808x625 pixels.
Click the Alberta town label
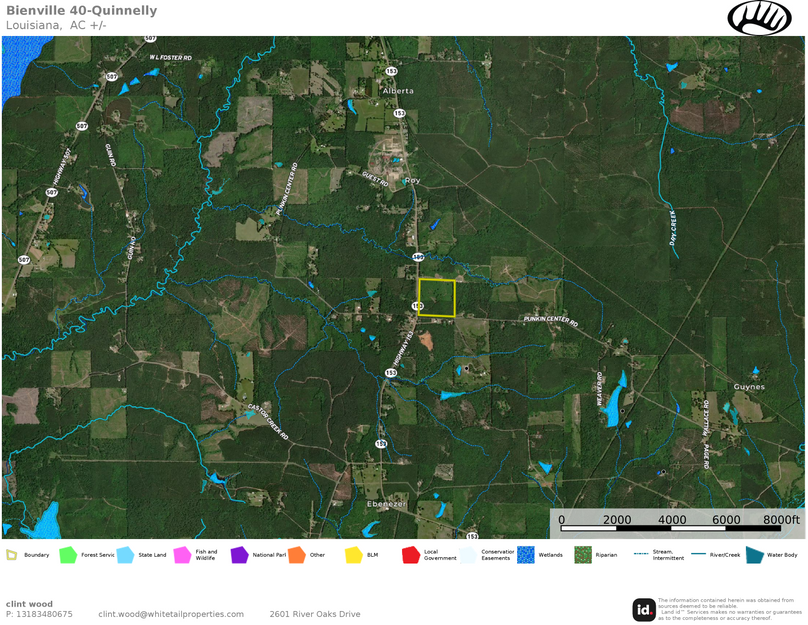tap(397, 91)
